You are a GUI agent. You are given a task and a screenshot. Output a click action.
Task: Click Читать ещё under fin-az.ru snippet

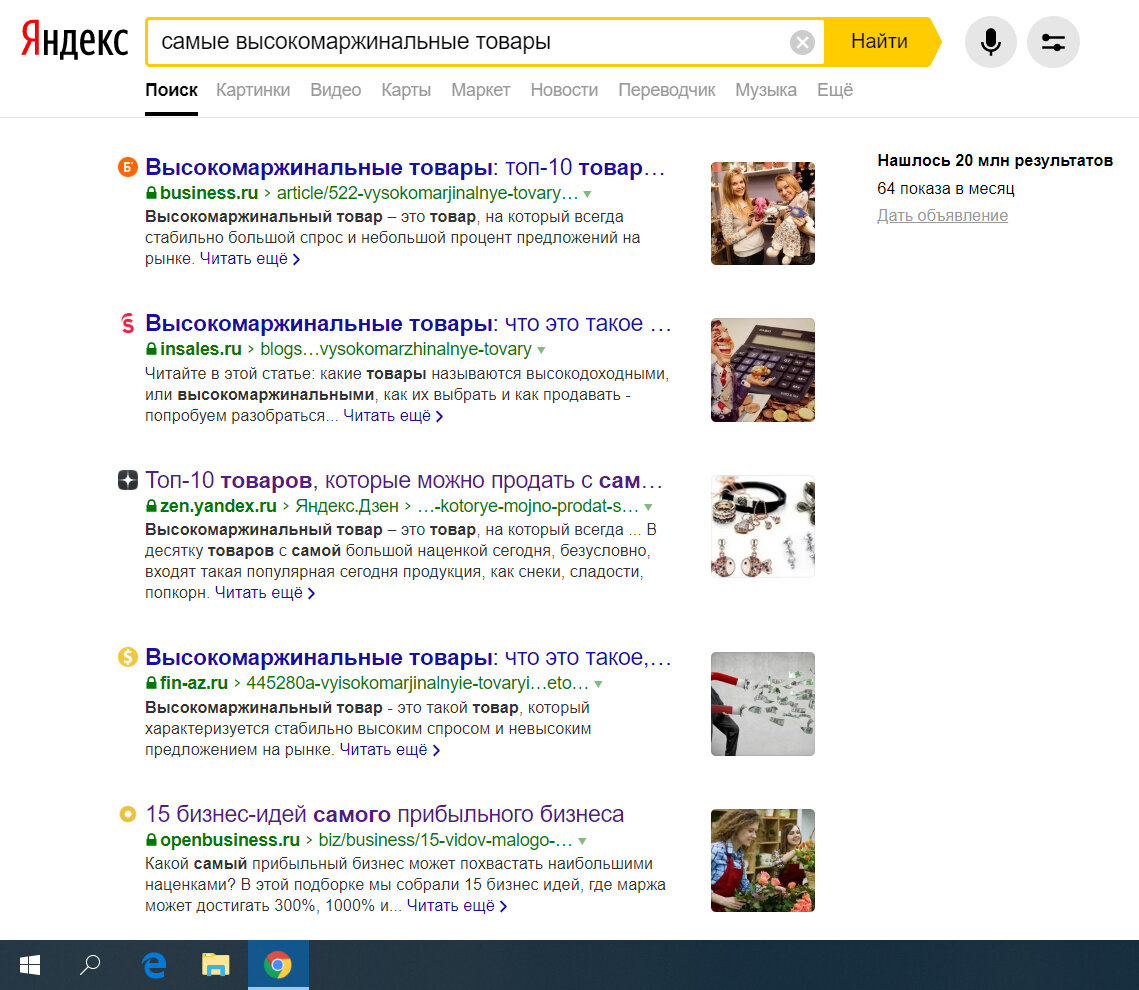(390, 750)
